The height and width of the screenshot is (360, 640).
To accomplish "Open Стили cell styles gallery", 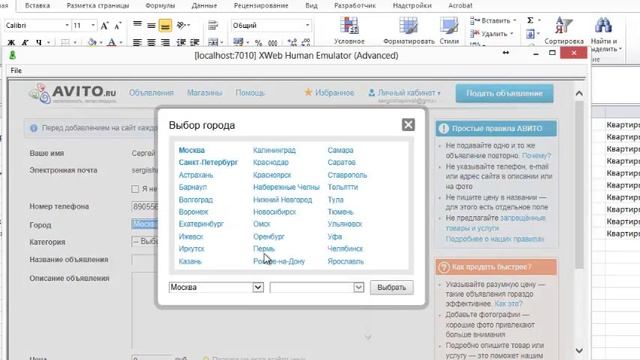I will click(449, 31).
